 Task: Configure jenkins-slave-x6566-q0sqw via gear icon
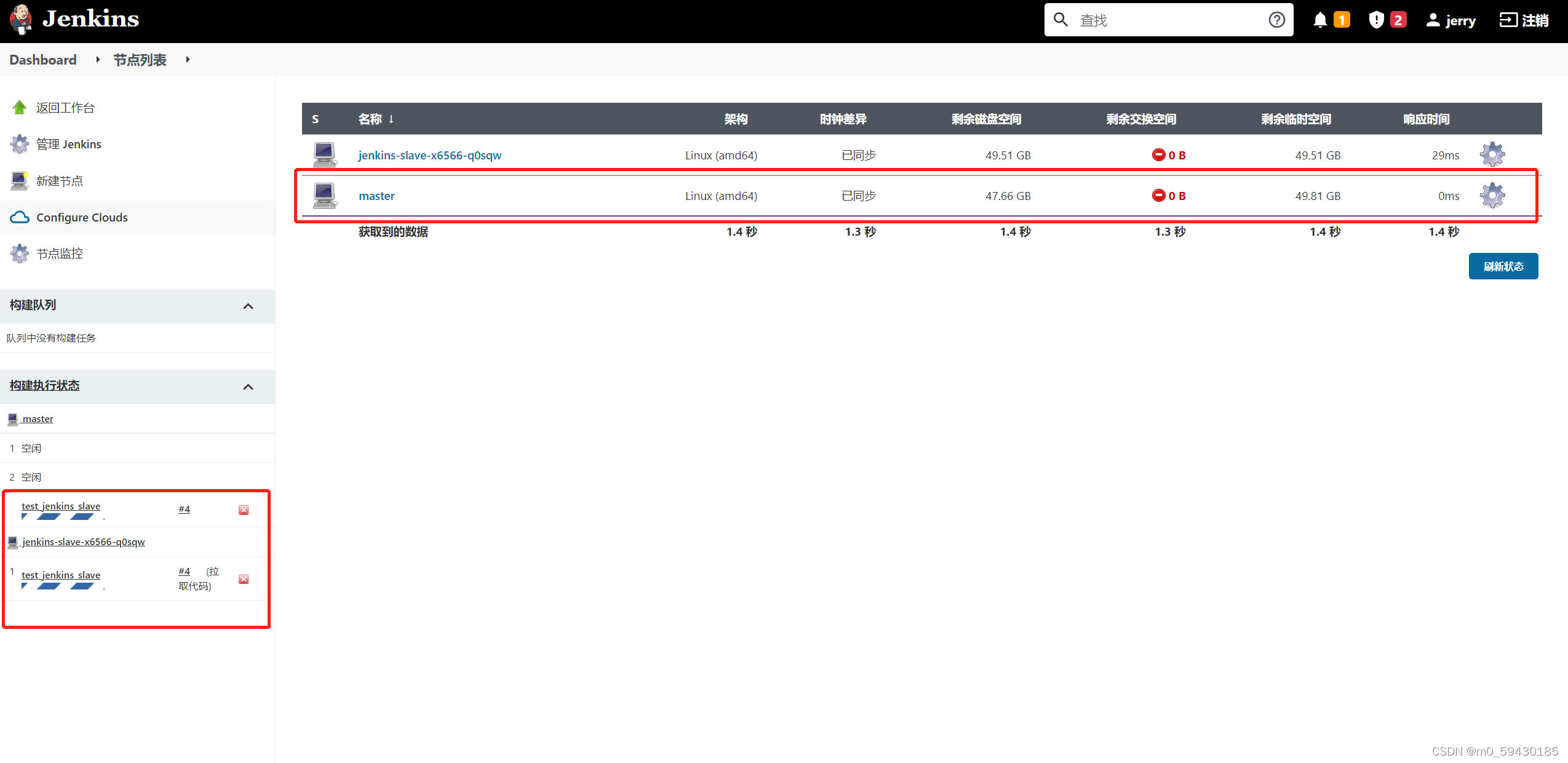[x=1492, y=154]
